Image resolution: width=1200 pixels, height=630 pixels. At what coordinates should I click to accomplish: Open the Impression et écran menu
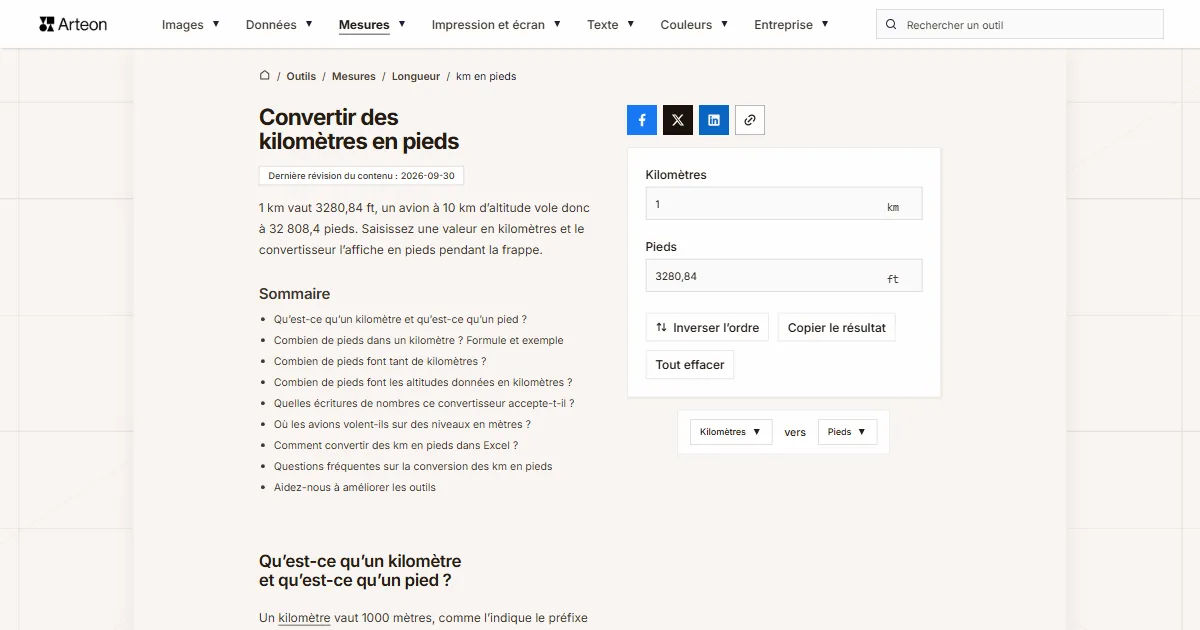(x=496, y=25)
